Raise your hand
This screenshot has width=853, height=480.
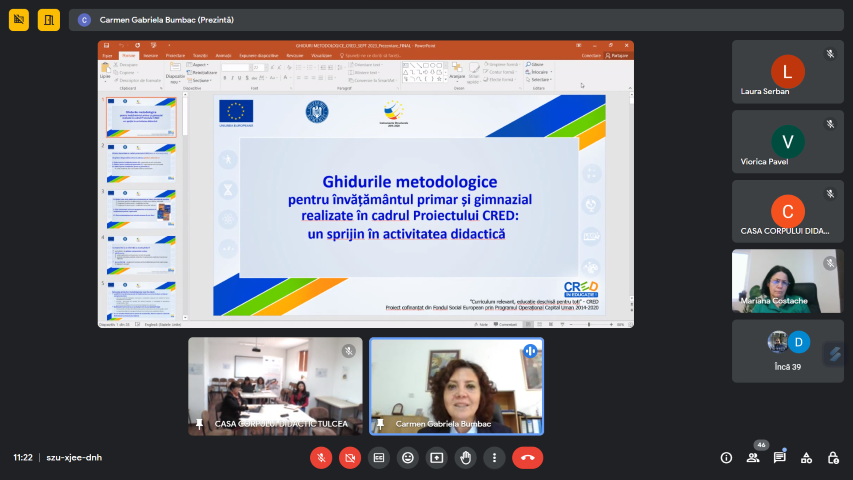(465, 457)
